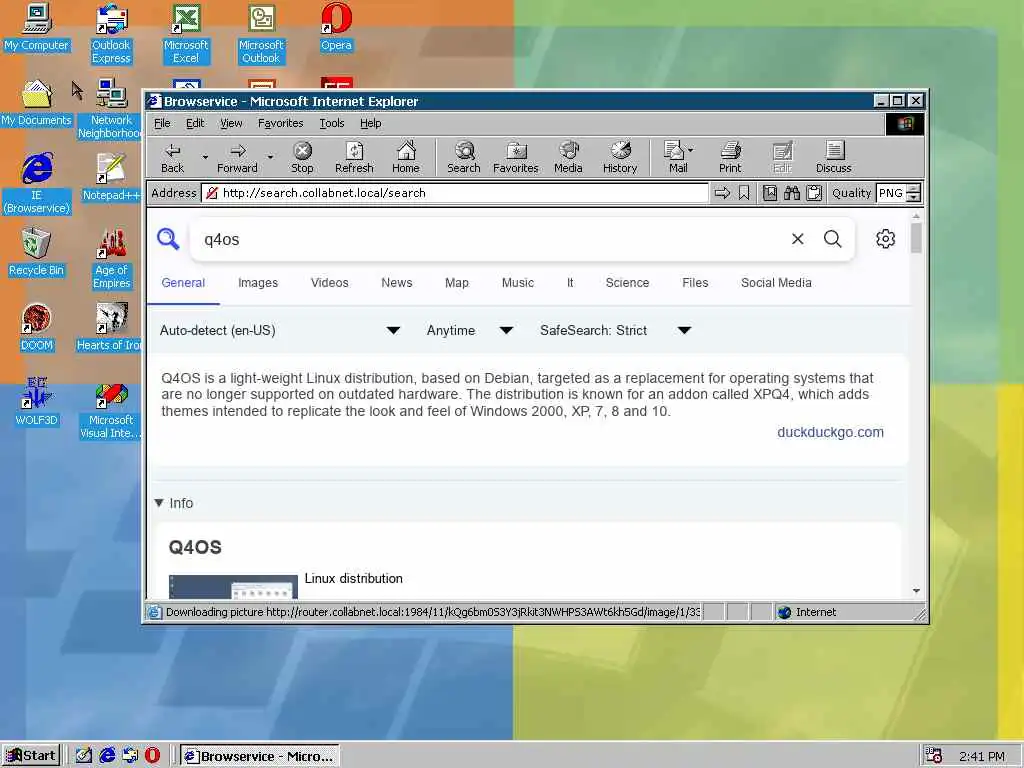Print the page via toolbar
Image resolution: width=1024 pixels, height=768 pixels.
click(730, 157)
